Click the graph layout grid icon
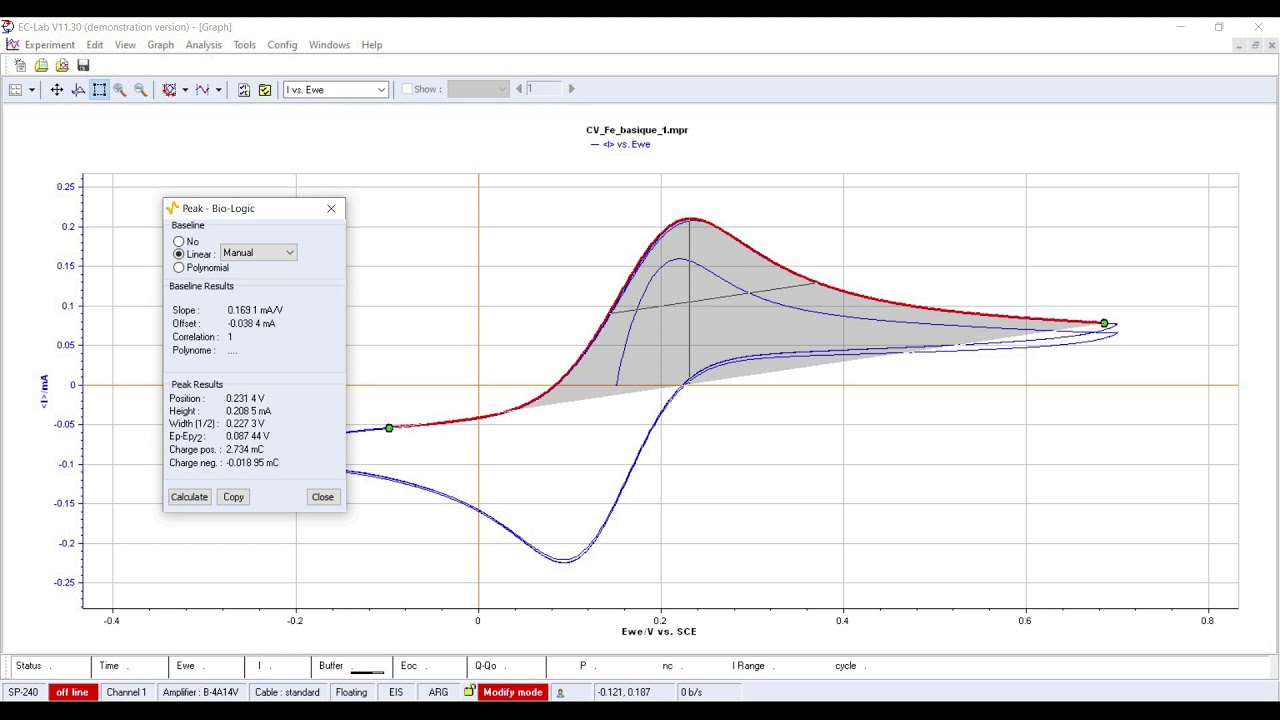The width and height of the screenshot is (1280, 720). (16, 90)
